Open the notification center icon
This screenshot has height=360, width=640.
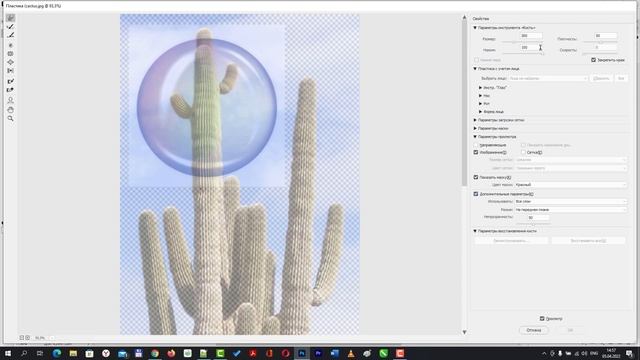coord(629,353)
